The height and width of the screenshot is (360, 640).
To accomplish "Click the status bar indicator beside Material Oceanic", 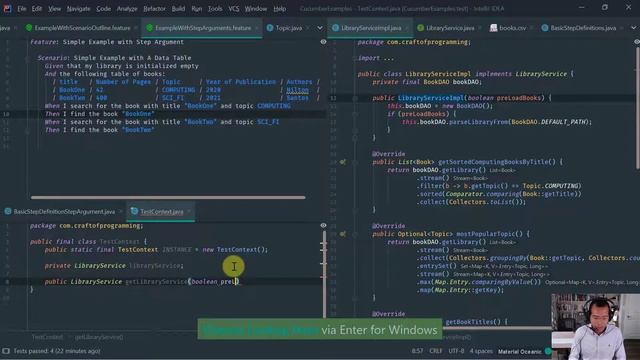I will pos(548,351).
